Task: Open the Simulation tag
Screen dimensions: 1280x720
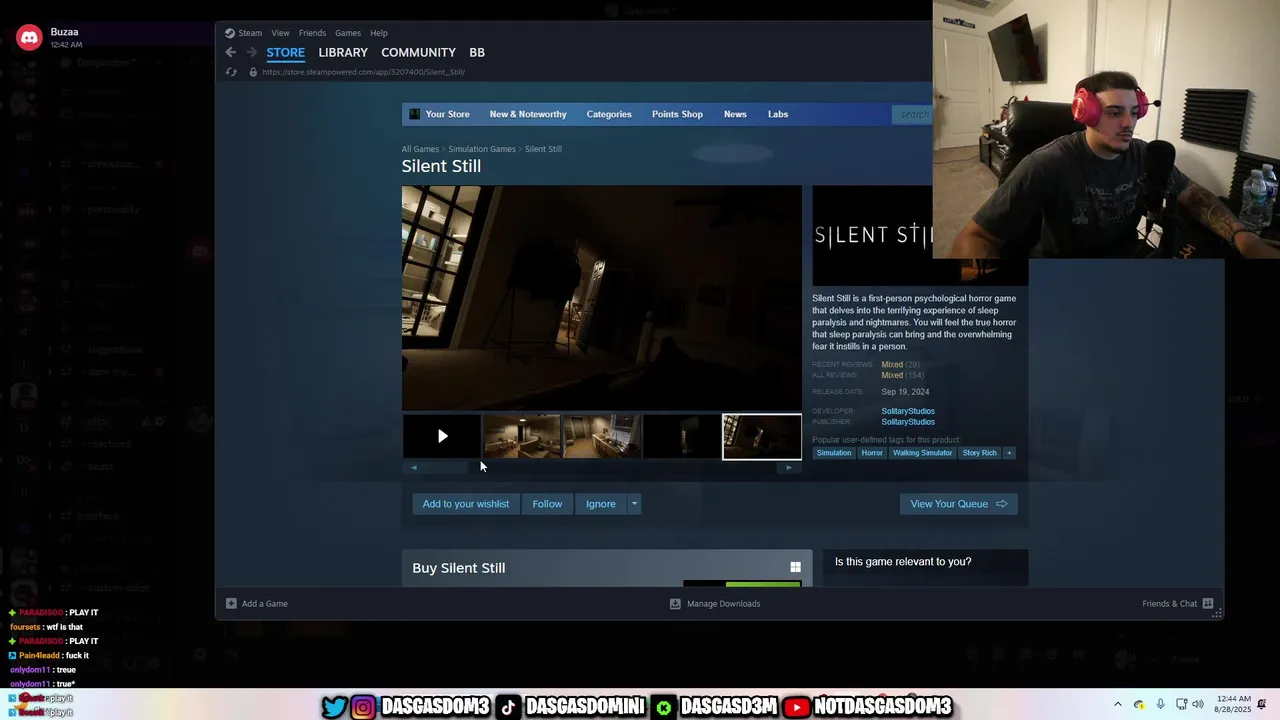Action: click(x=833, y=453)
